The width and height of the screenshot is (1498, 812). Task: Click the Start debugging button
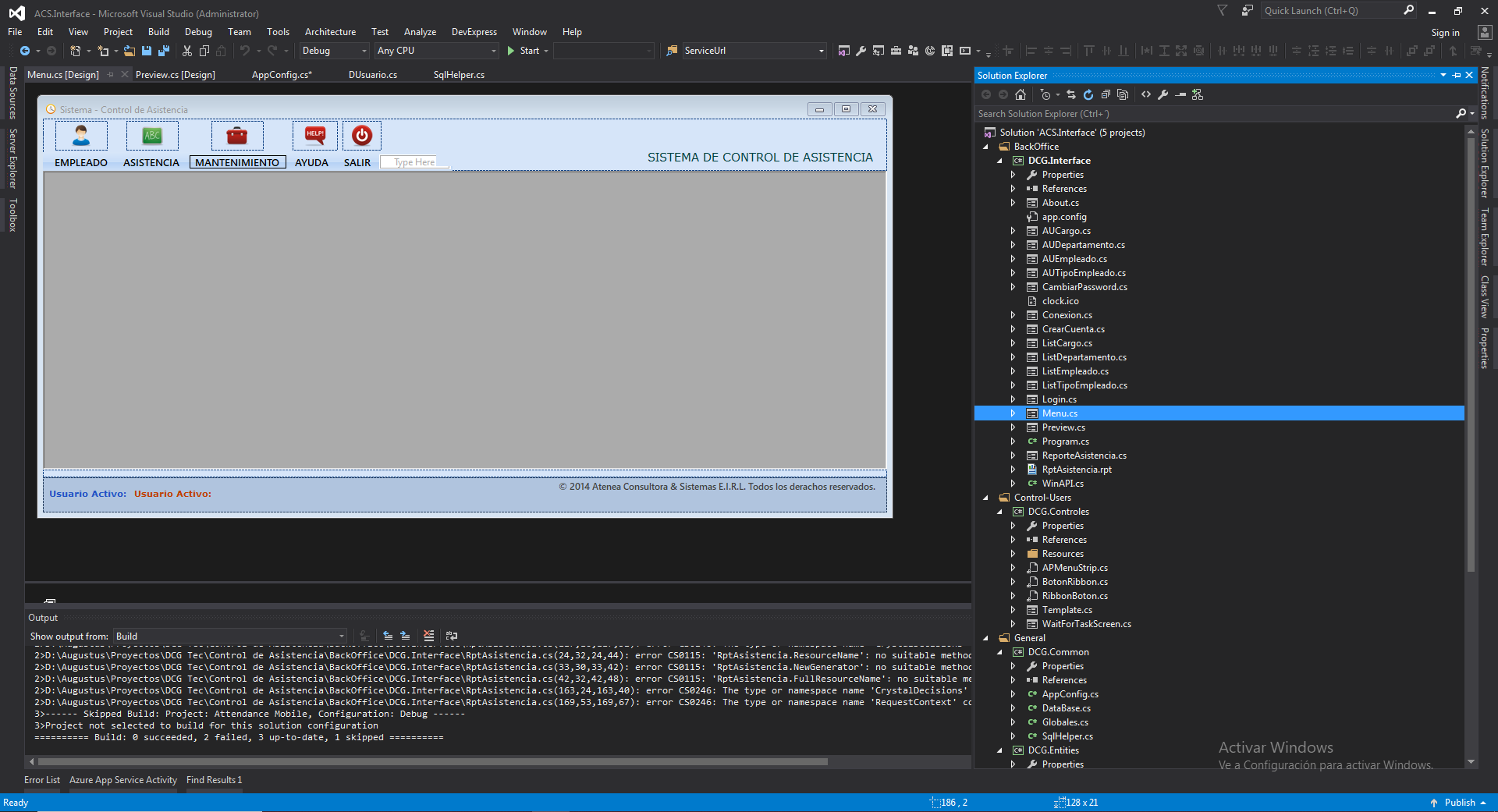click(x=523, y=51)
